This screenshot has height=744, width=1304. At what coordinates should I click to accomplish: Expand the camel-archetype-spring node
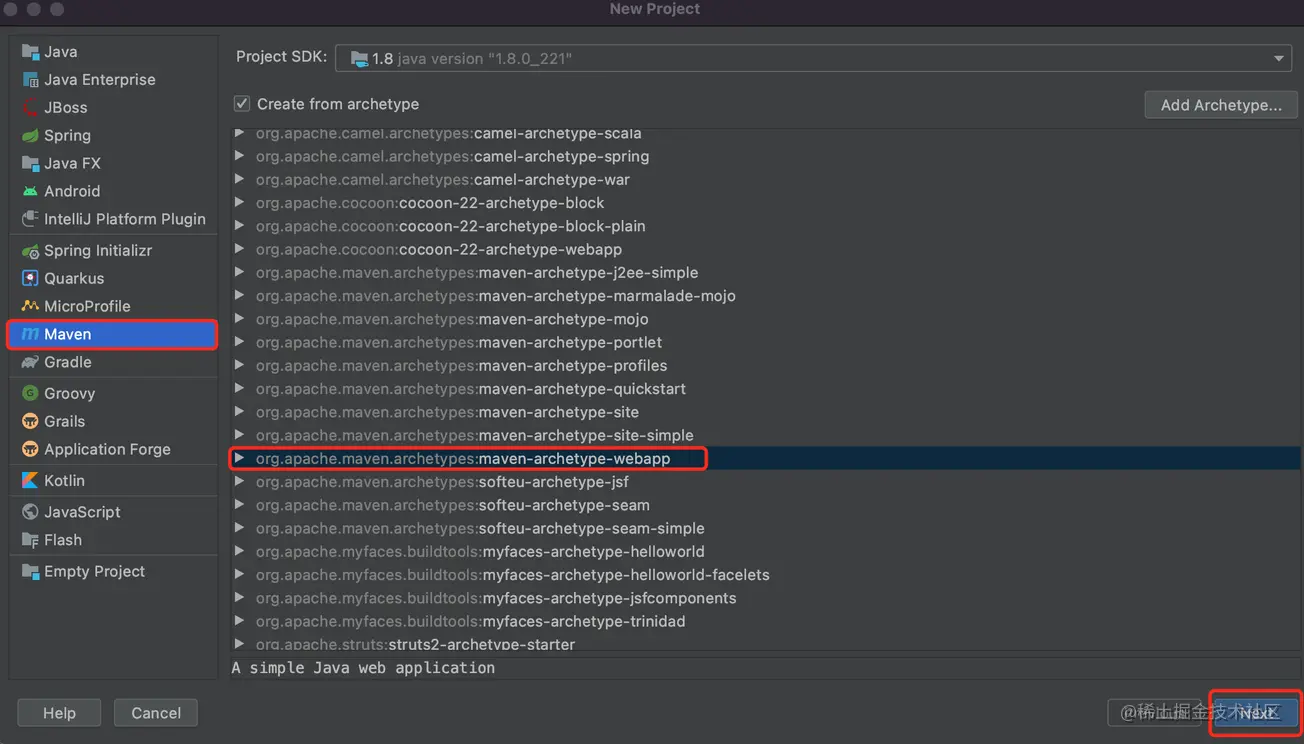[239, 156]
